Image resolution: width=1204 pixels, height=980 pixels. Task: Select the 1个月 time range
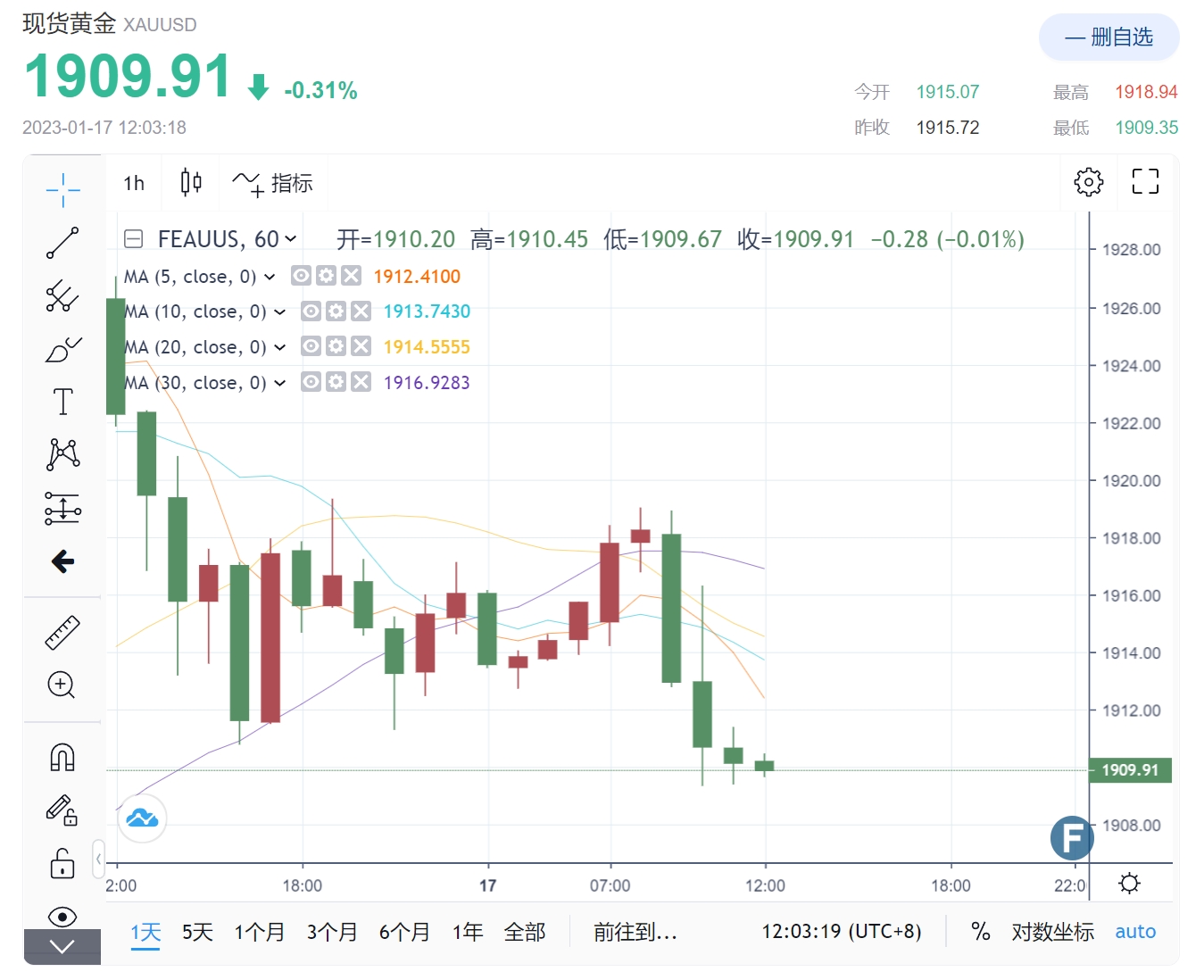point(259,932)
